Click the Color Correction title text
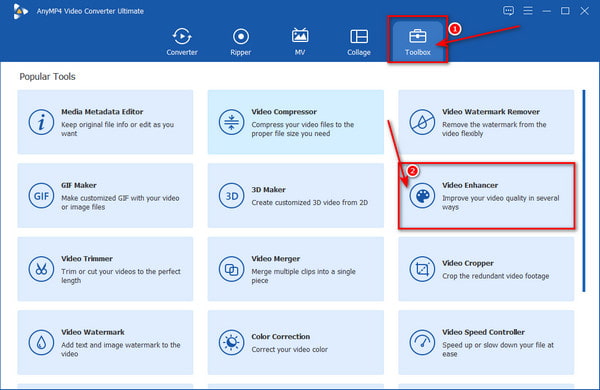 pyautogui.click(x=281, y=337)
